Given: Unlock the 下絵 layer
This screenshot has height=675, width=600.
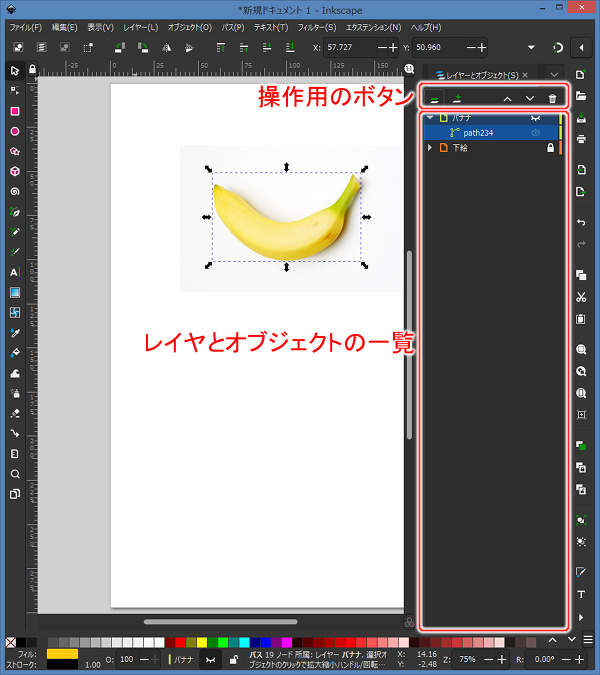Looking at the screenshot, I should click(x=550, y=148).
